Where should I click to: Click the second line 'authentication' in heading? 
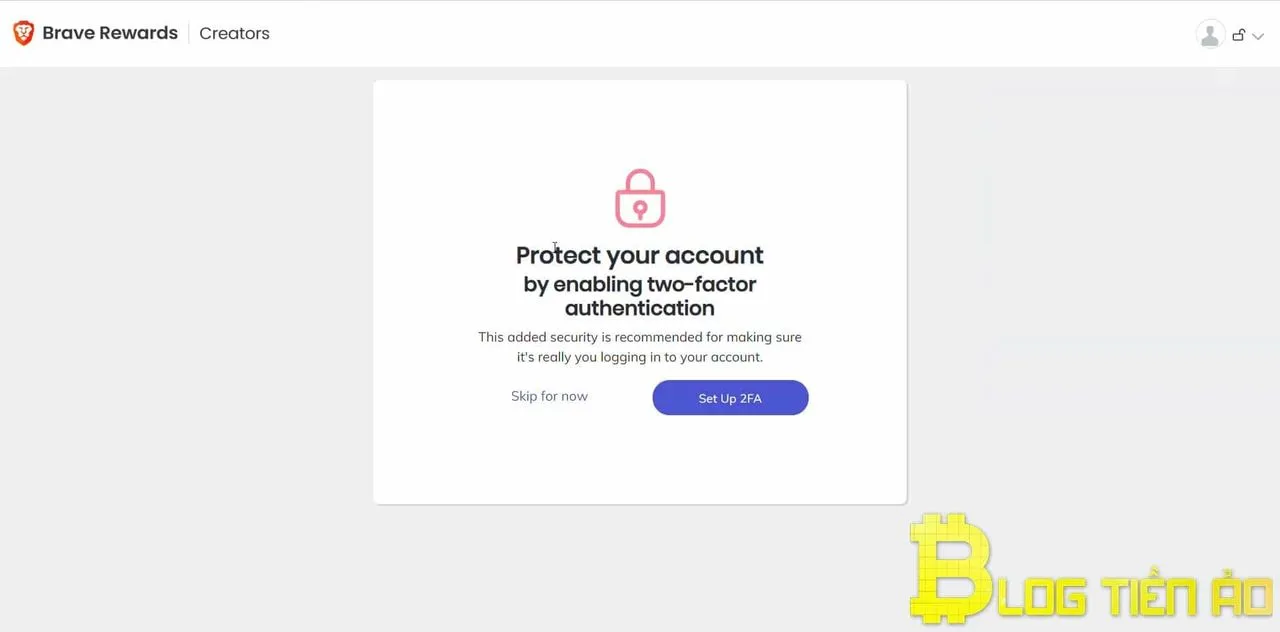click(x=640, y=308)
